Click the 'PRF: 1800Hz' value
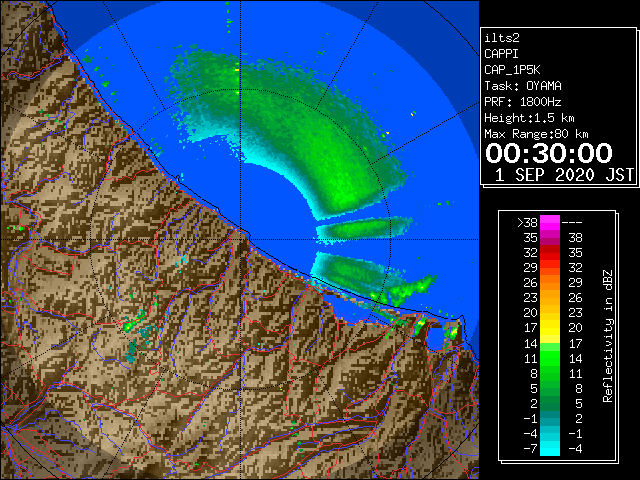Image resolution: width=640 pixels, height=480 pixels. pyautogui.click(x=523, y=102)
